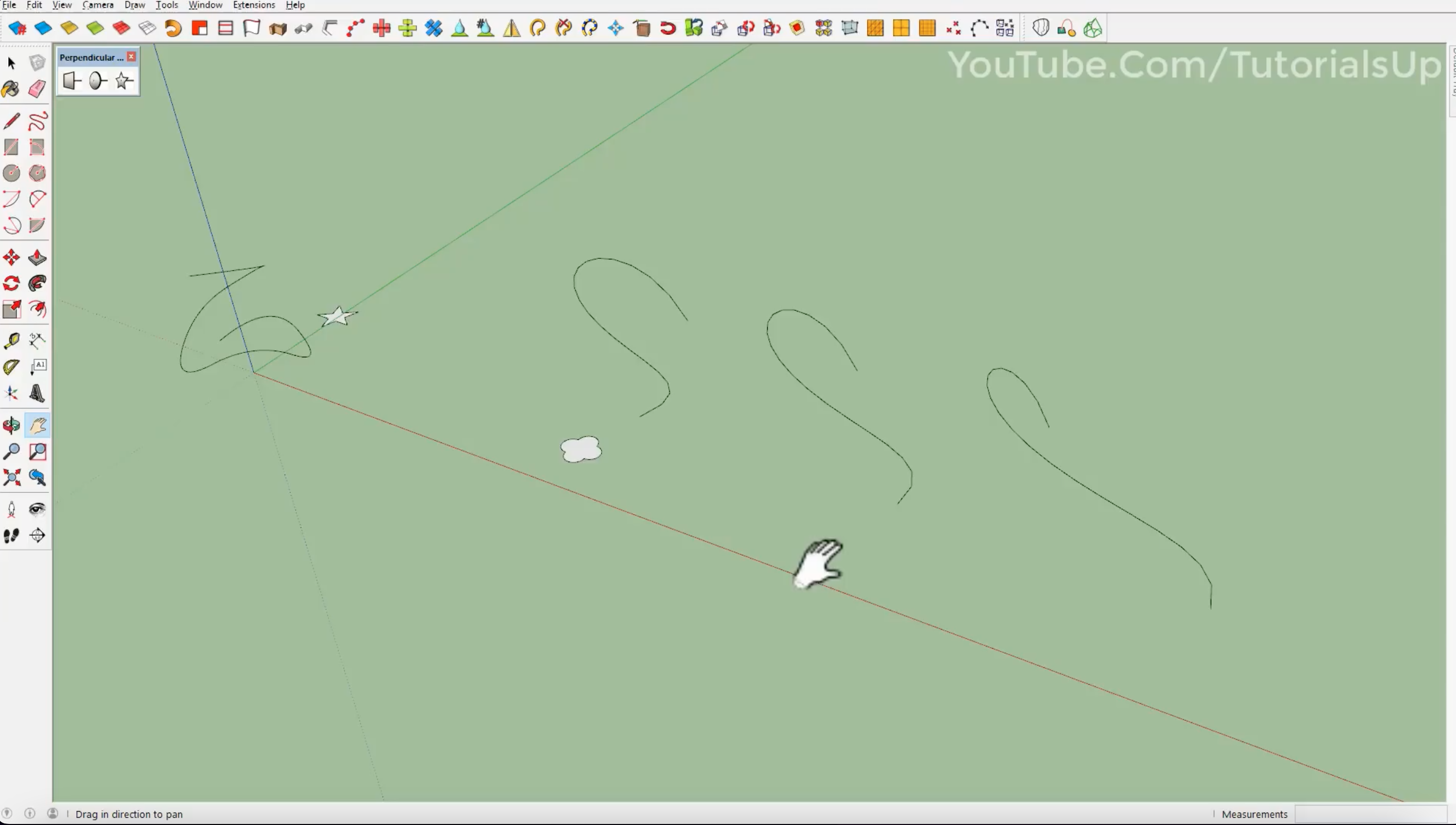The height and width of the screenshot is (825, 1456).
Task: Activate the Orbit tool
Action: point(11,425)
